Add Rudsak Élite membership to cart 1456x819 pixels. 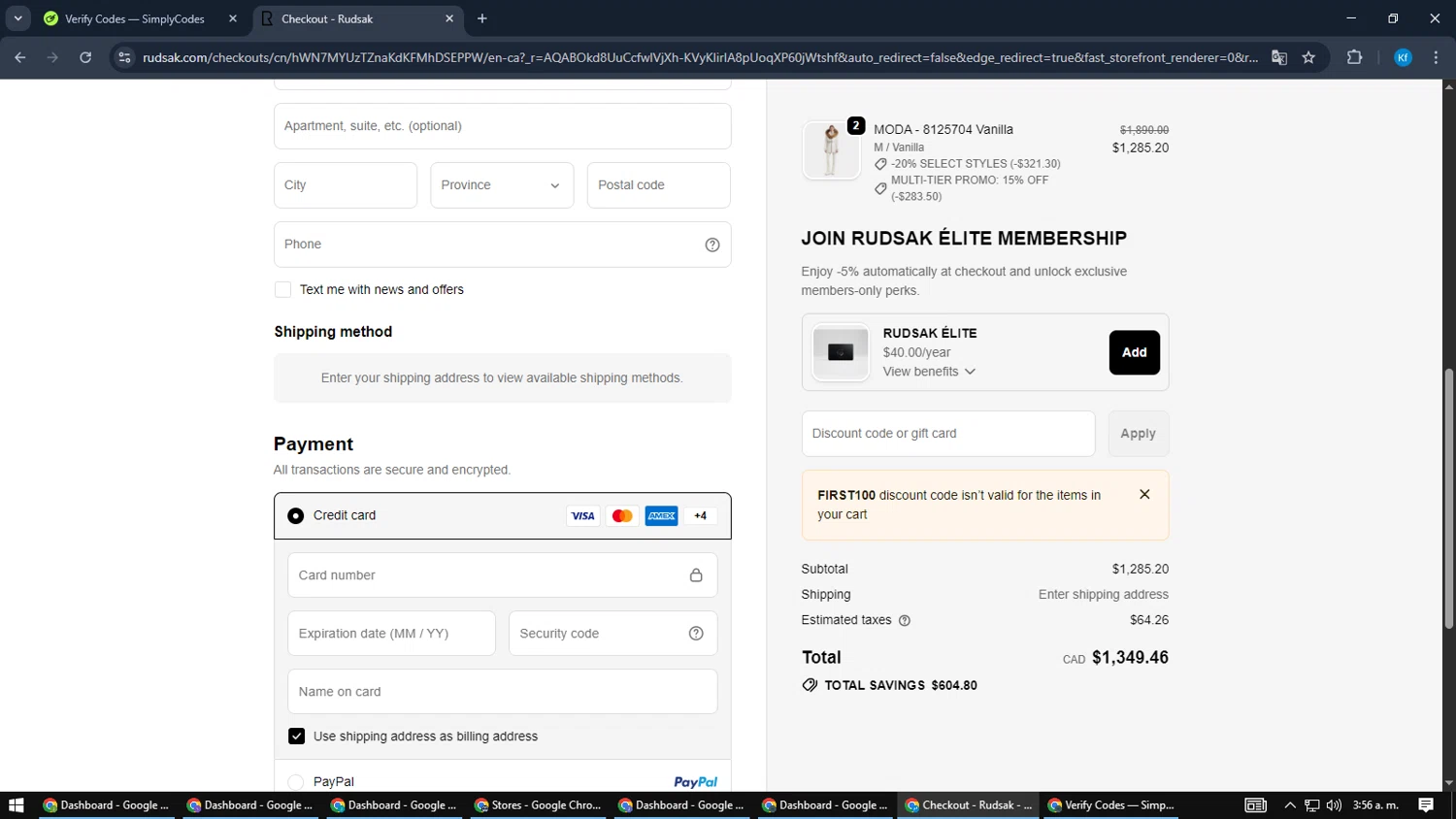[1135, 353]
